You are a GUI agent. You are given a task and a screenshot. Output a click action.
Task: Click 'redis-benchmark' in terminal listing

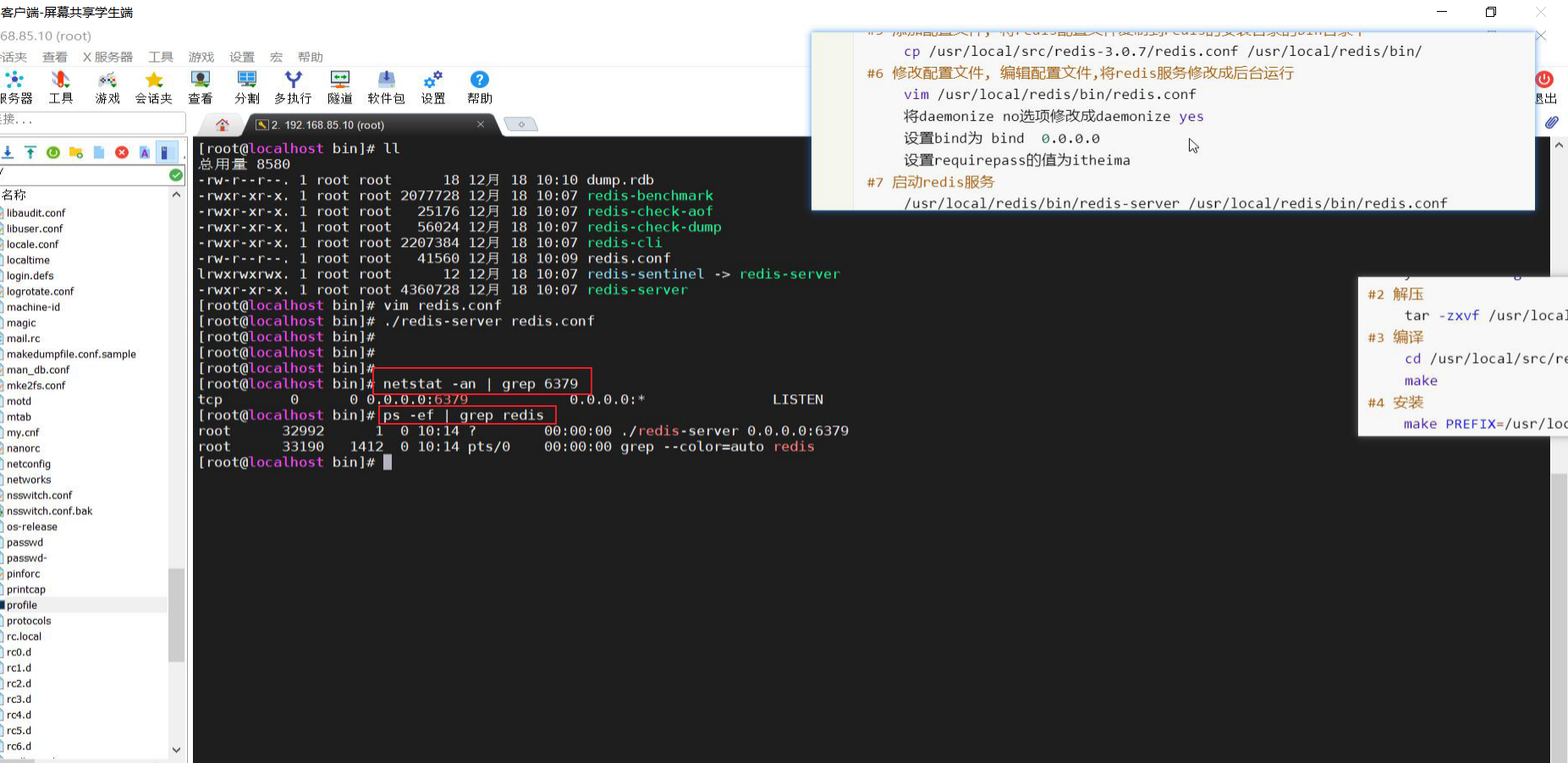coord(650,195)
